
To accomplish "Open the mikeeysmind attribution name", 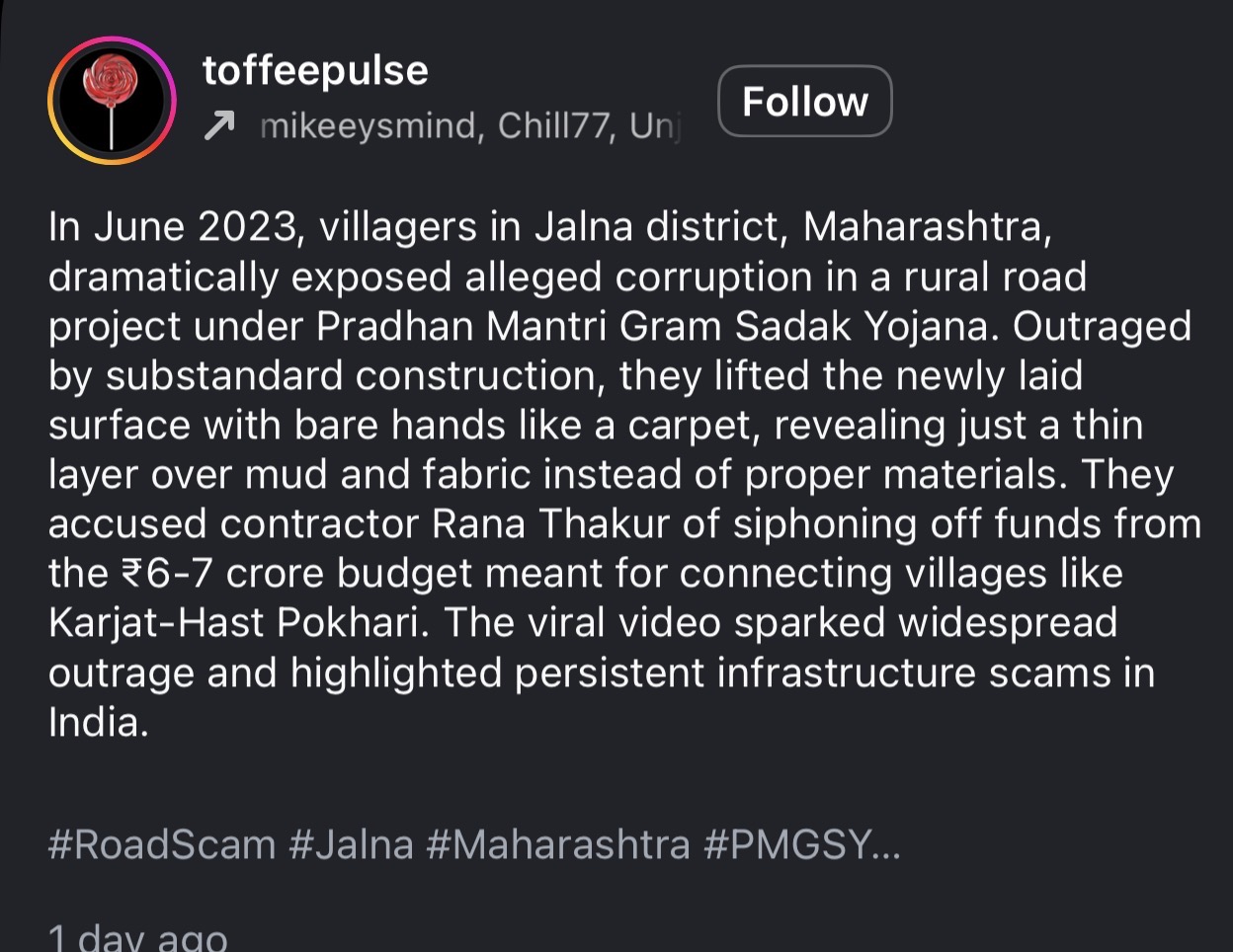I will (370, 126).
